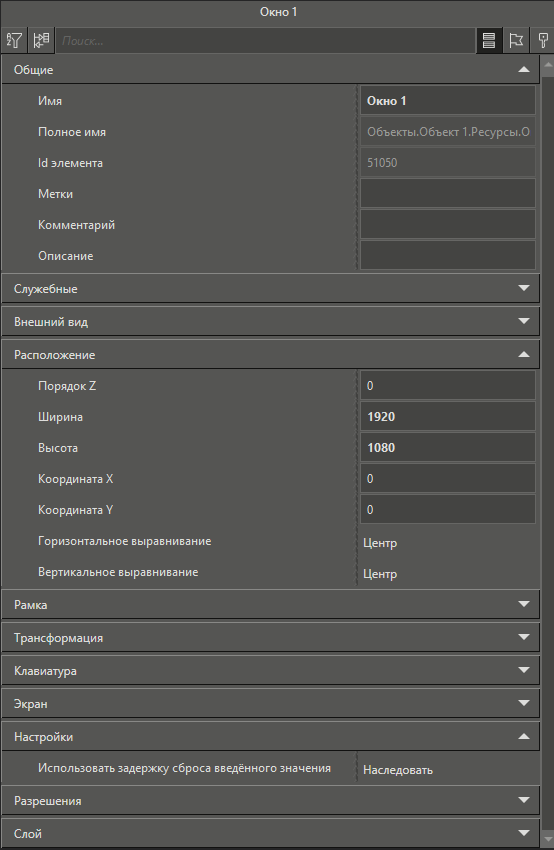Click the flag icon in the toolbar
This screenshot has height=850, width=554.
(516, 41)
